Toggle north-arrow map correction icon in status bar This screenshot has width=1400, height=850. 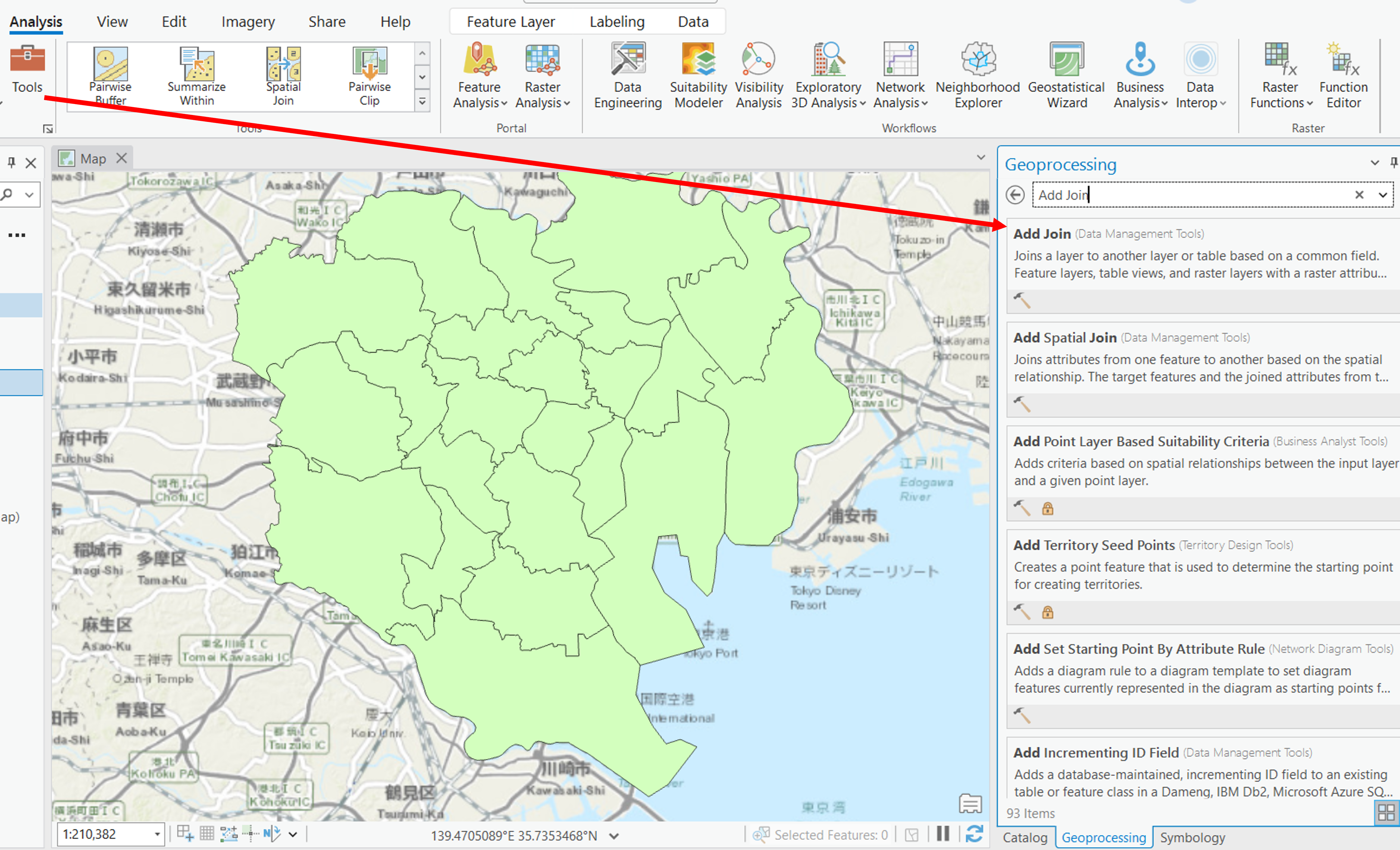point(272,834)
